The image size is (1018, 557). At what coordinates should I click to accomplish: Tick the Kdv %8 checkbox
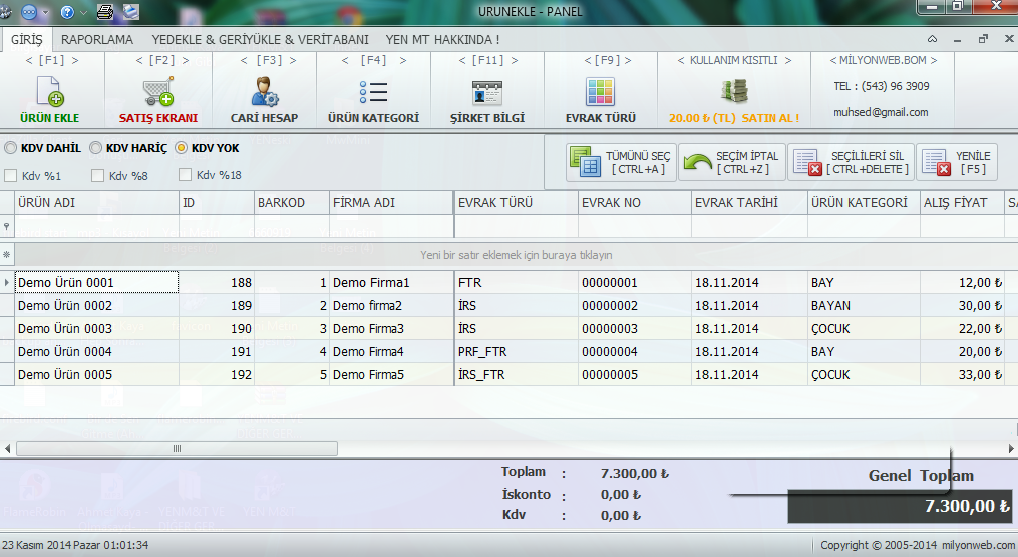[98, 176]
